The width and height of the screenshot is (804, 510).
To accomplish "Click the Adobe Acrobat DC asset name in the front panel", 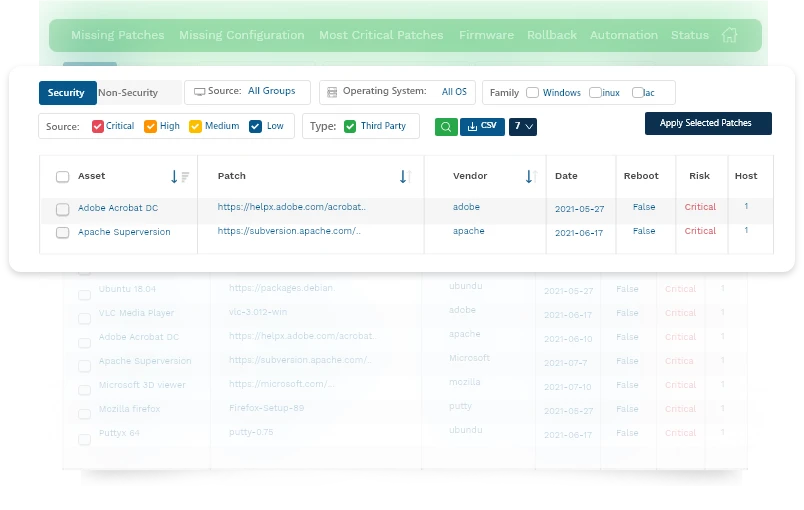I will click(118, 208).
